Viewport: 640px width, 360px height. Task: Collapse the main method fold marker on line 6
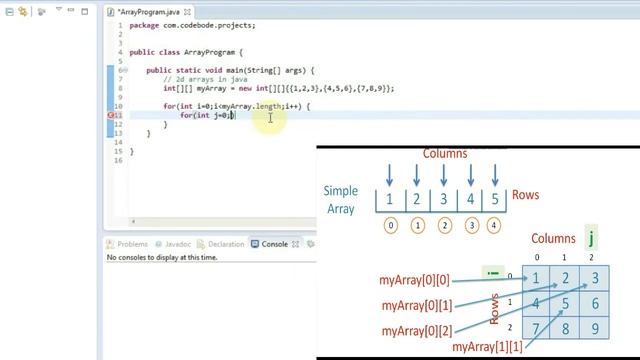pos(126,70)
